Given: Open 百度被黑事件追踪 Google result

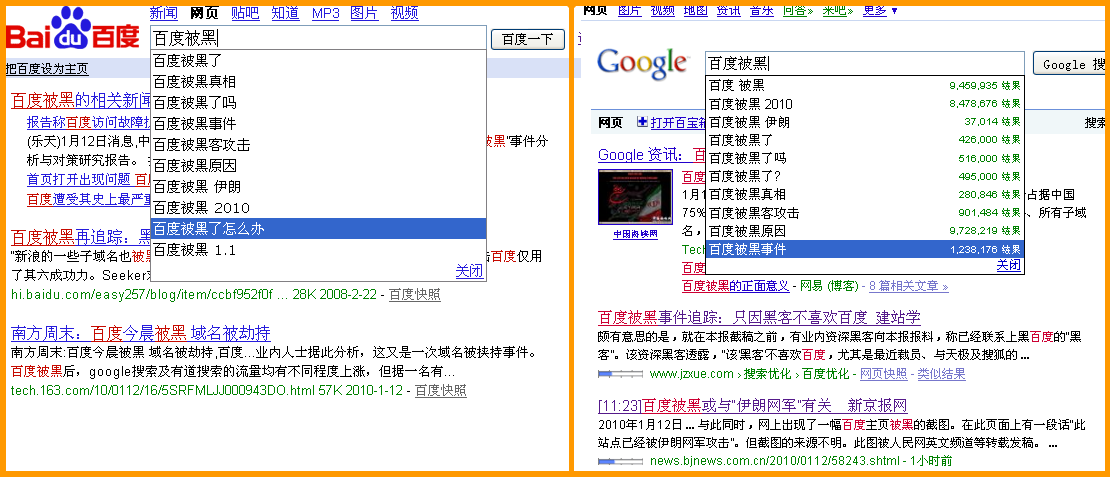Looking at the screenshot, I should [x=760, y=317].
